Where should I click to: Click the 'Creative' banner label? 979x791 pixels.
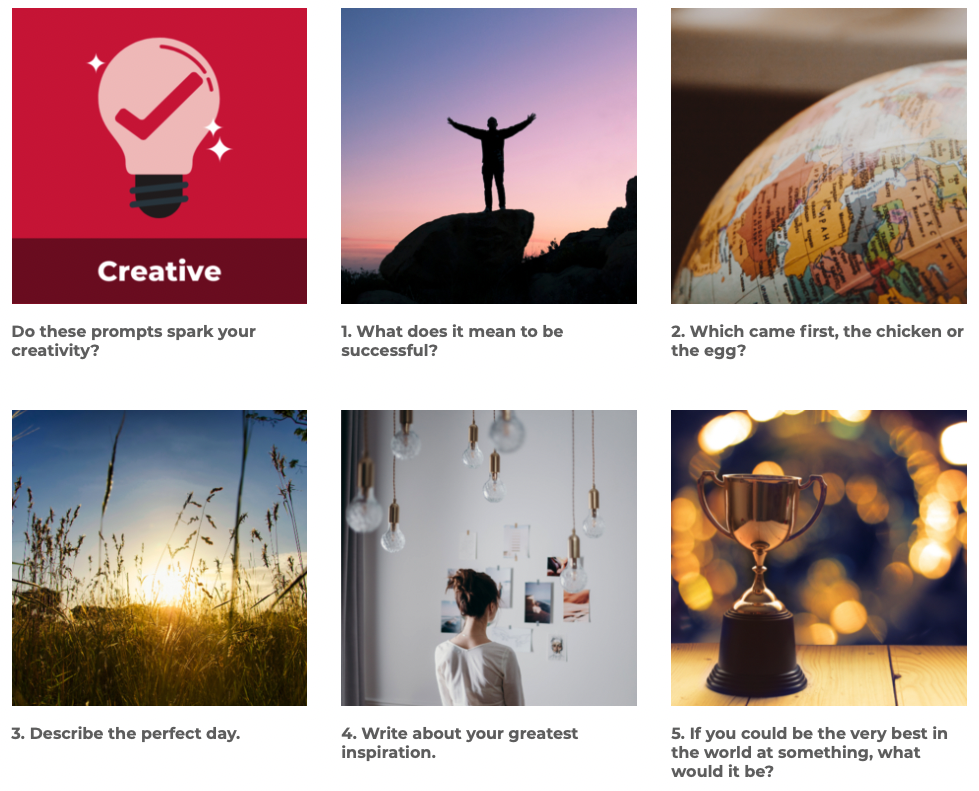(159, 271)
